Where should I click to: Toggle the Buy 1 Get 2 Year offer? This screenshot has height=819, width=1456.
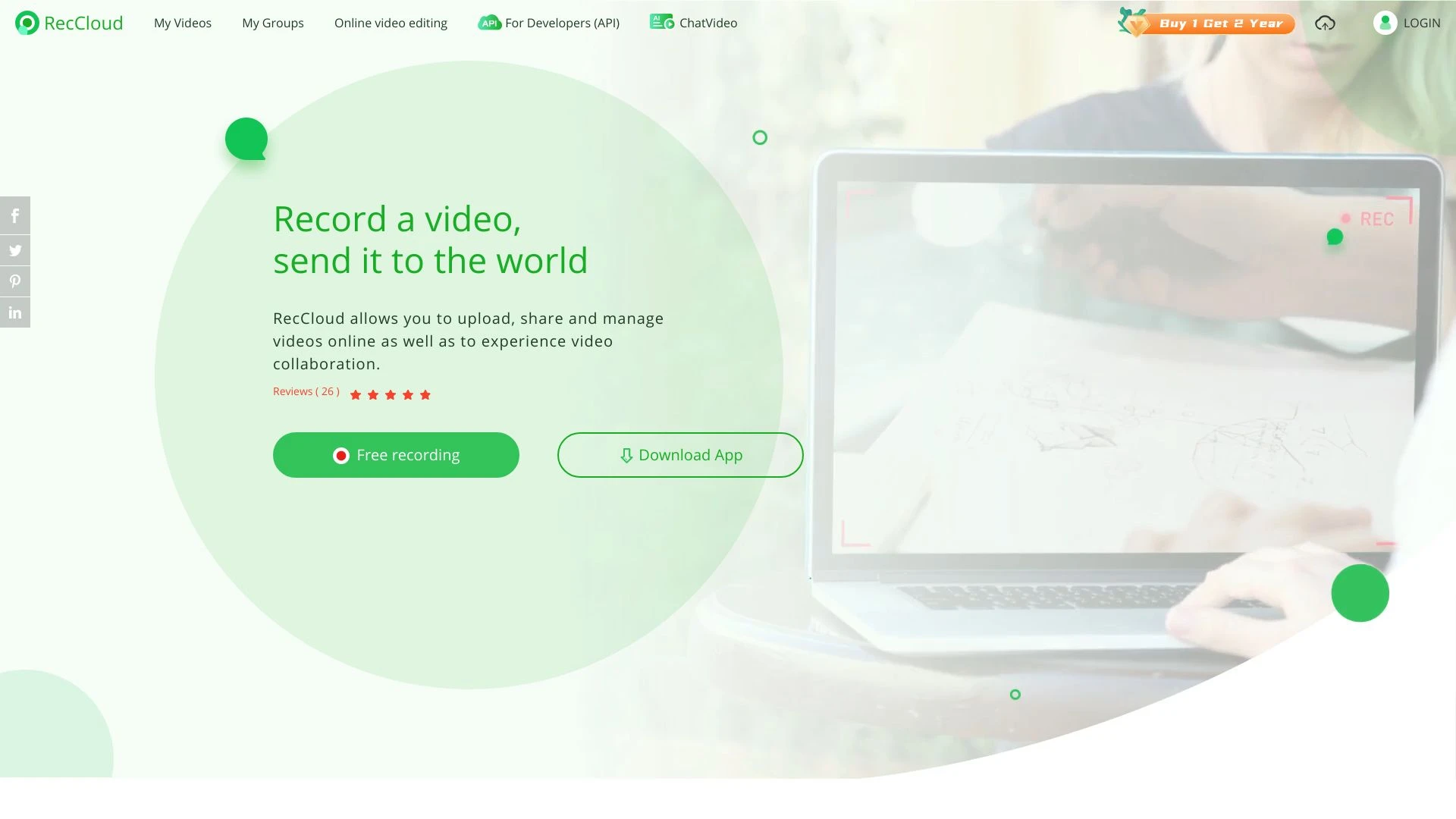tap(1204, 23)
